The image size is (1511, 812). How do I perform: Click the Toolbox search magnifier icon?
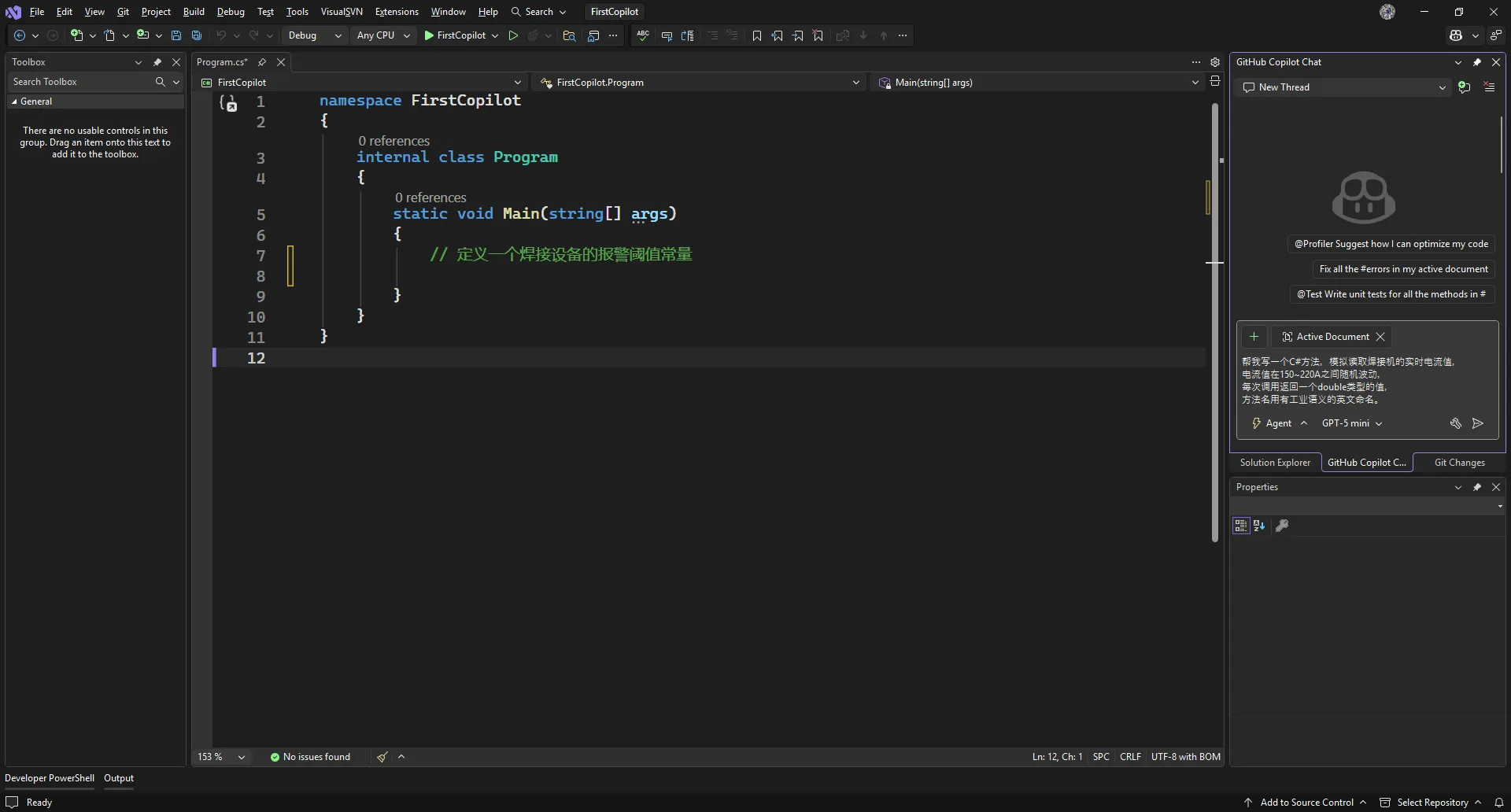[x=160, y=82]
